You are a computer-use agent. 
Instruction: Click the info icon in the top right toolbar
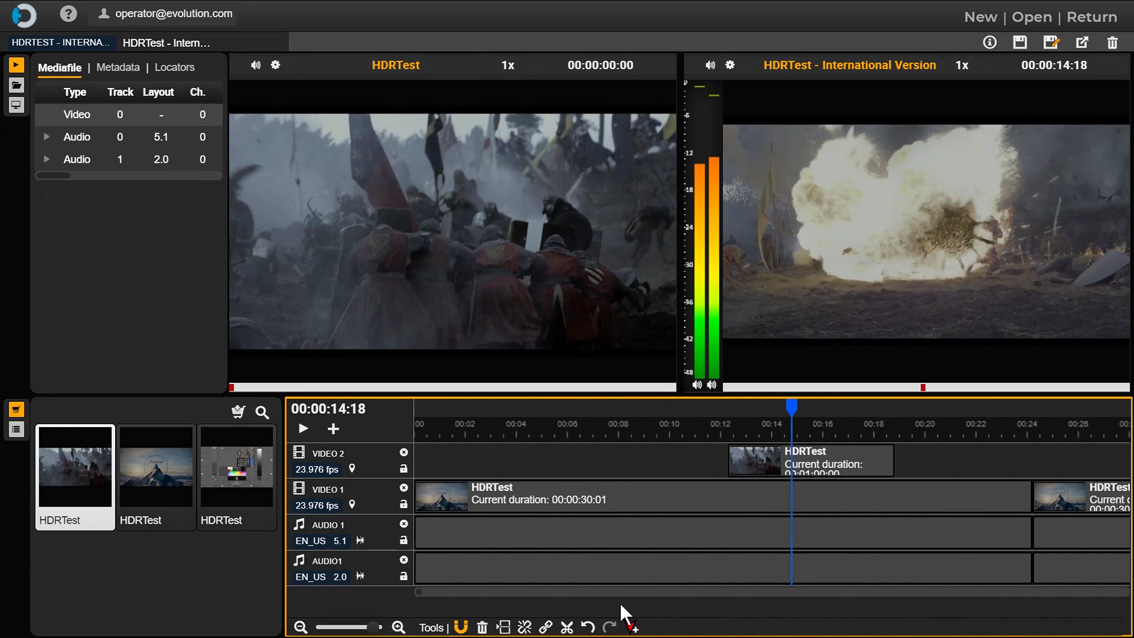(989, 42)
